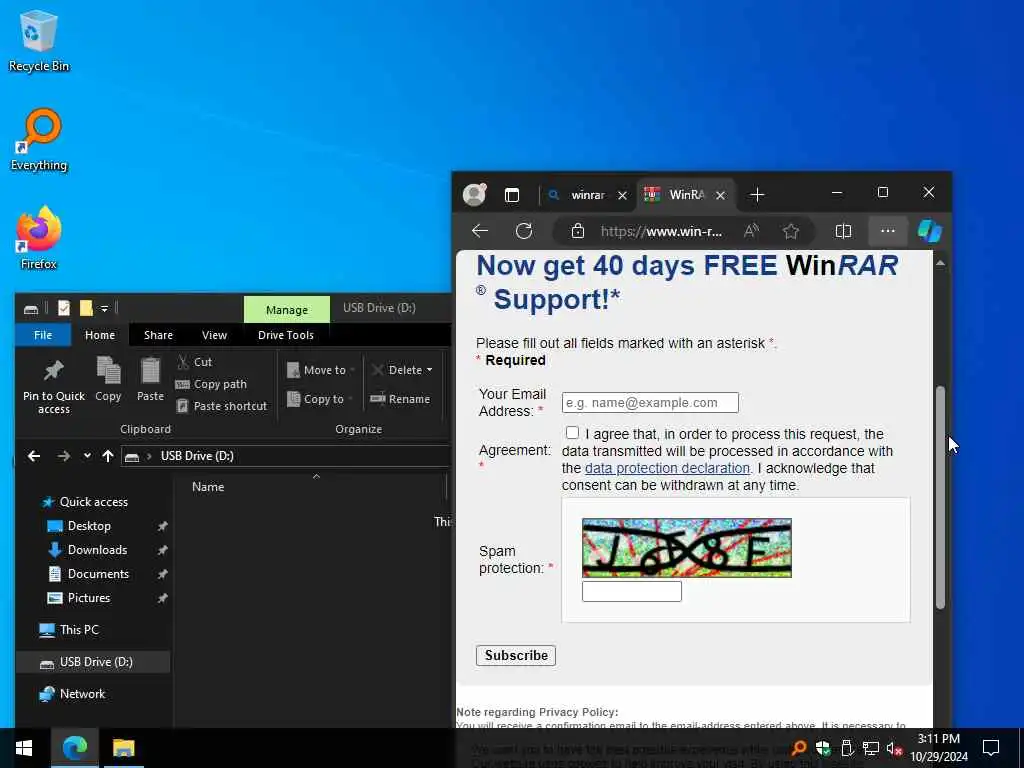1024x768 pixels.
Task: Open the Copy to dropdown
Action: point(320,399)
